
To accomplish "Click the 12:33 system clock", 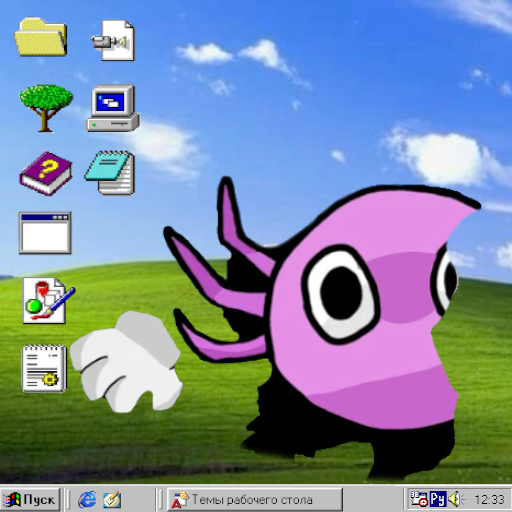I will click(x=489, y=500).
